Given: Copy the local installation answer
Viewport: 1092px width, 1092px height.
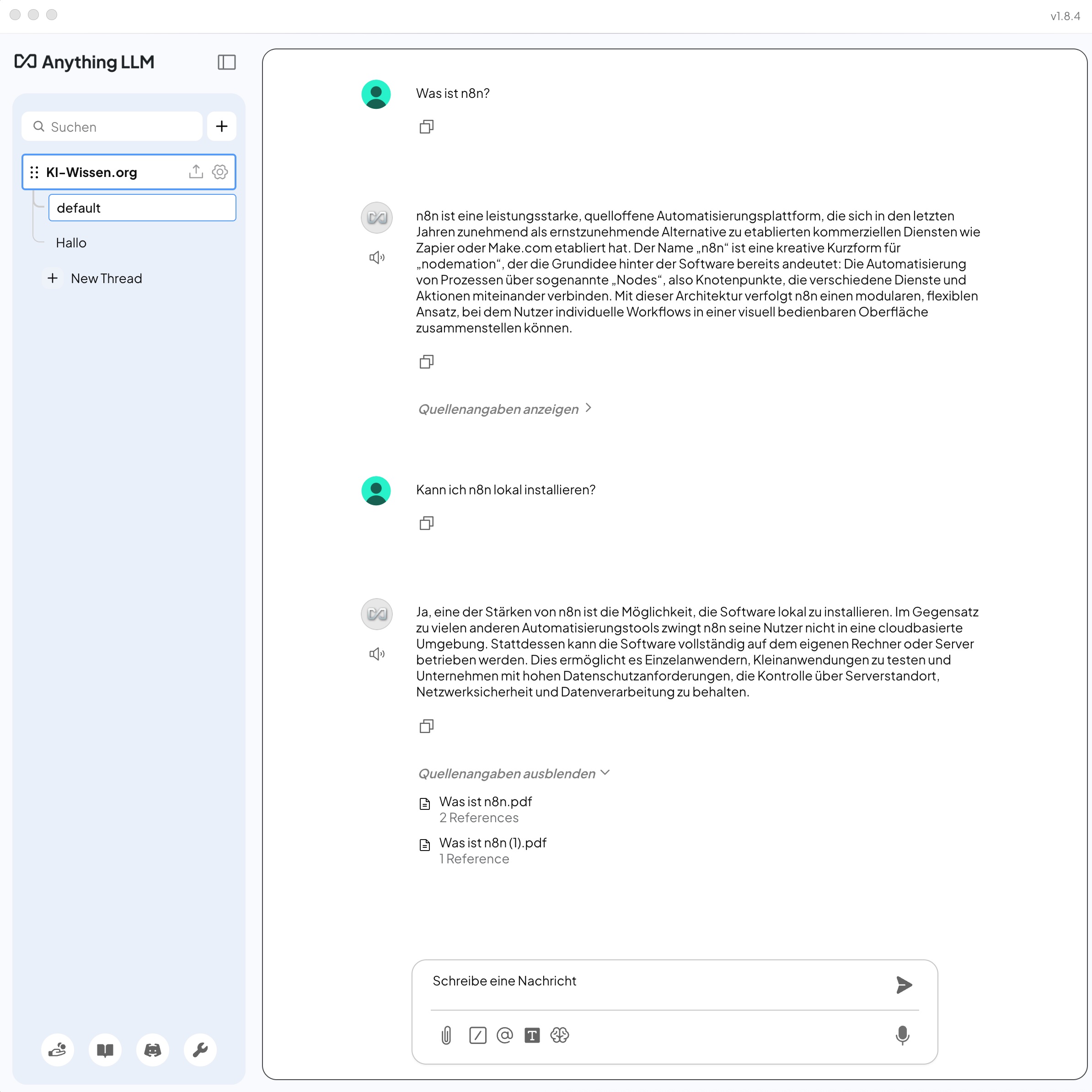Looking at the screenshot, I should click(x=427, y=726).
